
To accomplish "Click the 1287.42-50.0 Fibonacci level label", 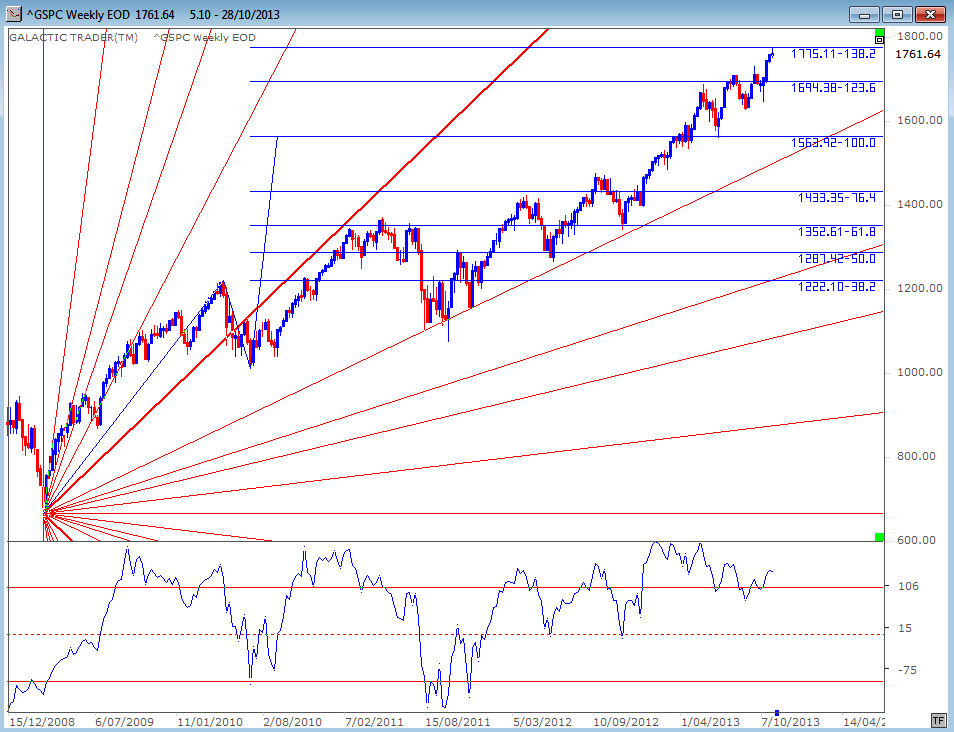I will click(x=837, y=259).
